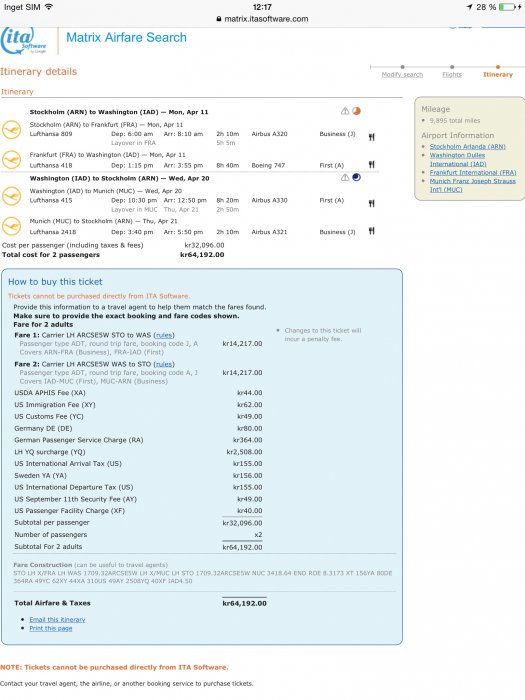
Task: Go to the Modify search step
Action: click(x=402, y=75)
